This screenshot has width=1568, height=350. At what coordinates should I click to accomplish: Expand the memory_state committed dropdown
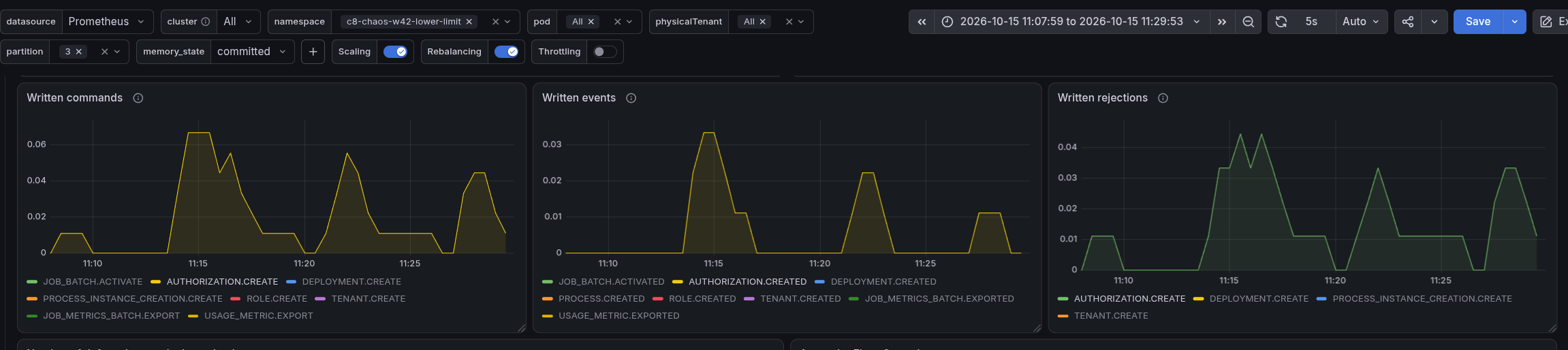click(x=252, y=52)
